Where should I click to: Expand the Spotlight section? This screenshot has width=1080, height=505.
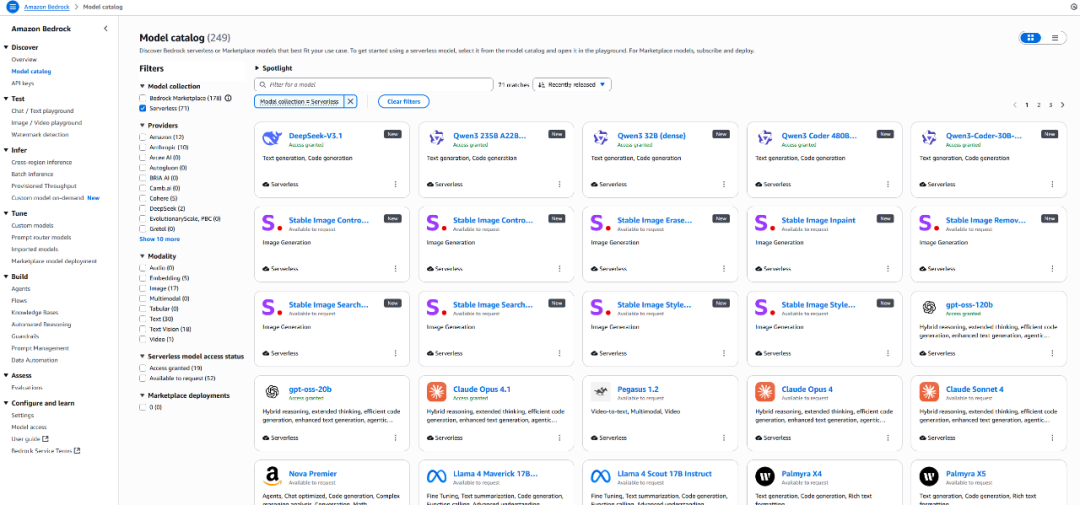[257, 68]
